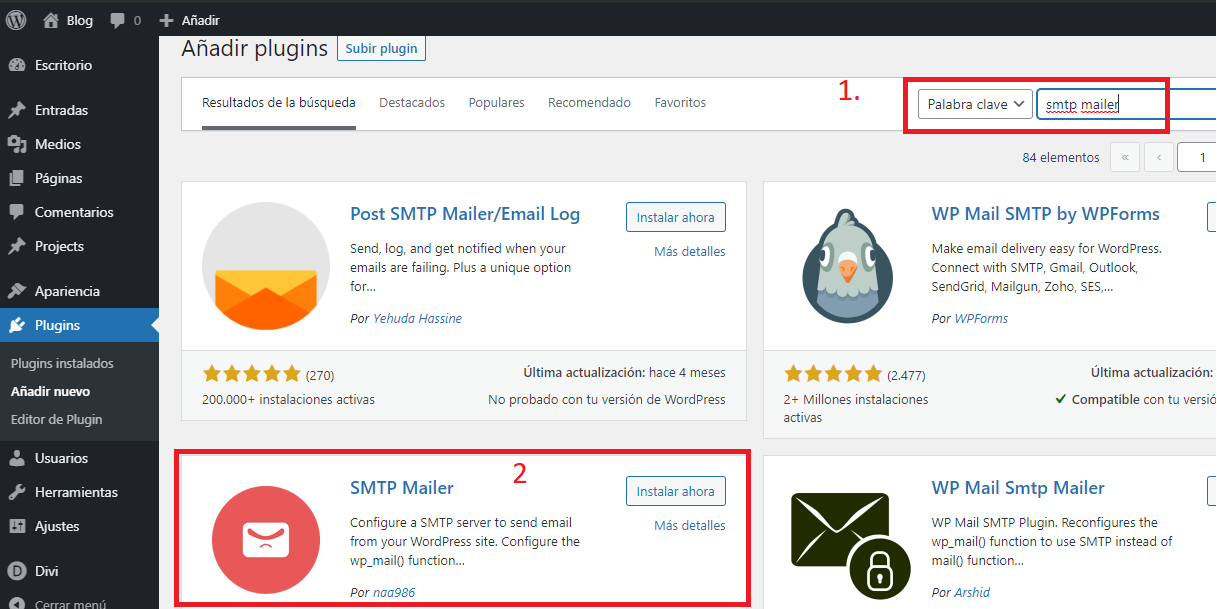This screenshot has width=1217, height=609.
Task: Click the Apariencia brush icon
Action: click(x=17, y=291)
